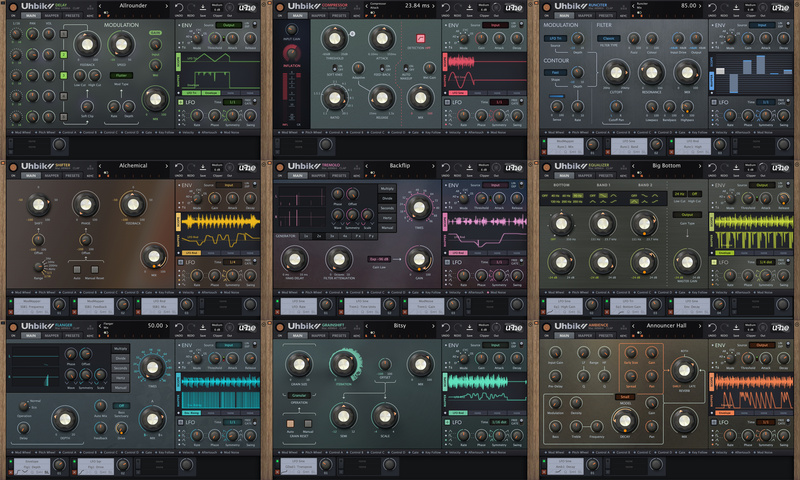This screenshot has width=800, height=480.
Task: Select 2x generator button in Tremolo
Action: tap(319, 236)
